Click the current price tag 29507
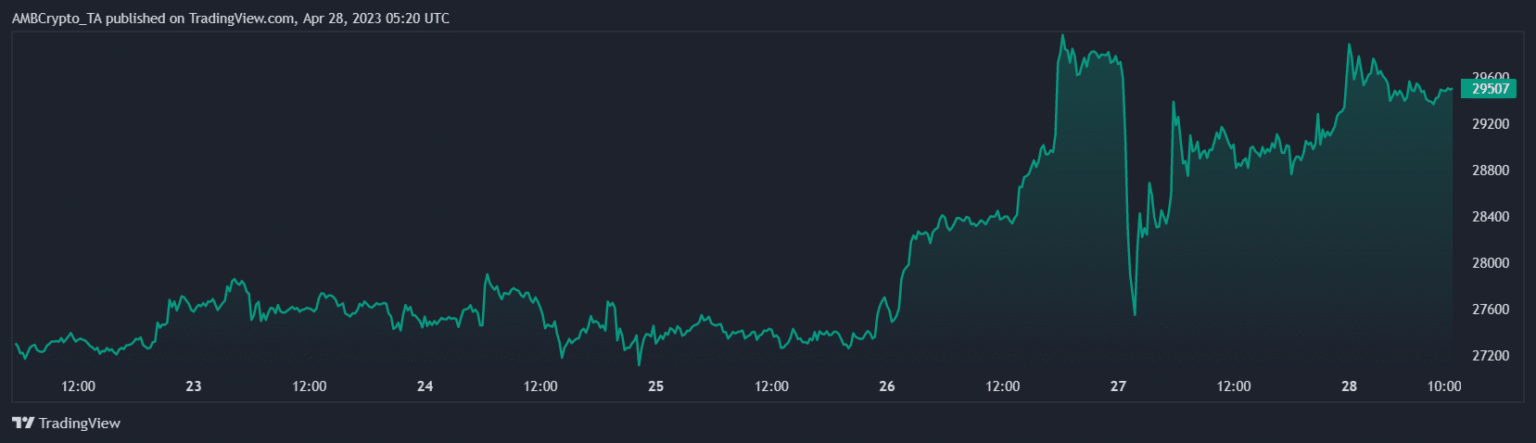This screenshot has width=1536, height=443. pos(1488,89)
